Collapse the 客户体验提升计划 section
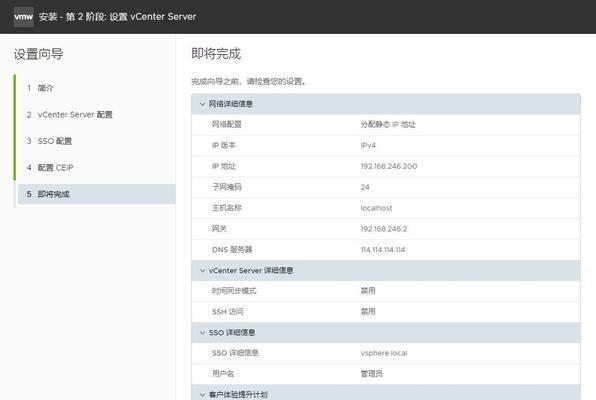 pos(202,394)
